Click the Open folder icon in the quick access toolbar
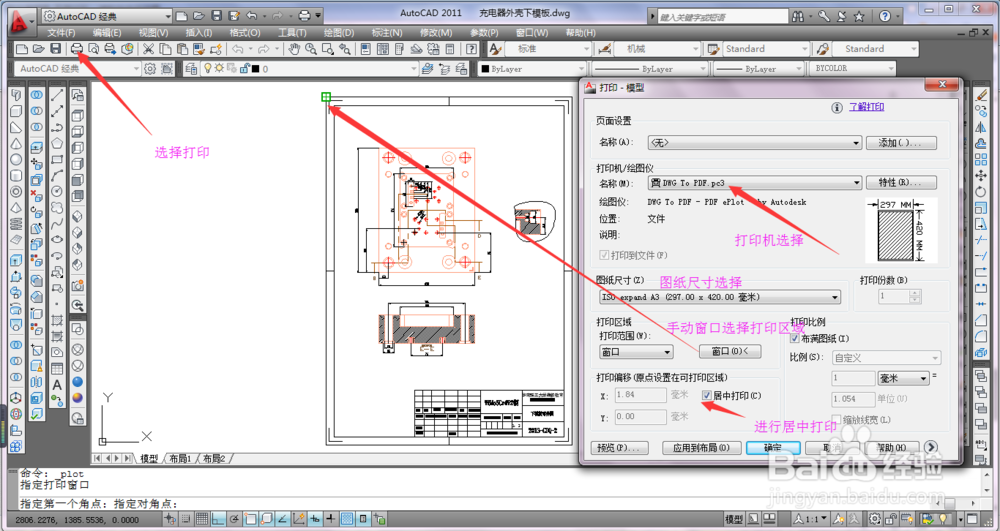Viewport: 1000px width, 531px height. pyautogui.click(x=199, y=15)
